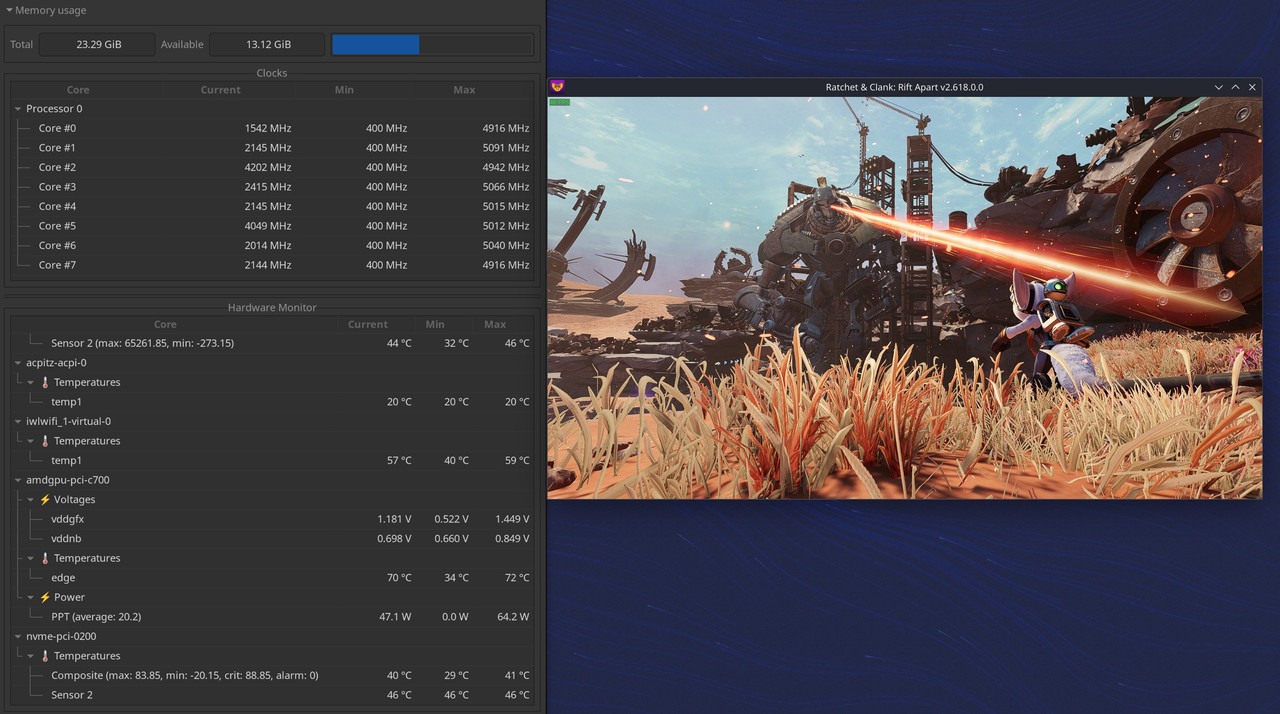Click the memory usage progress bar
Image resolution: width=1280 pixels, height=714 pixels.
(432, 44)
